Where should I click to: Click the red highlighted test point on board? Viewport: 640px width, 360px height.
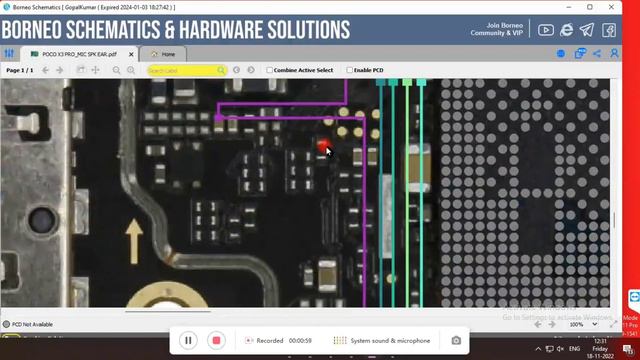coord(323,144)
